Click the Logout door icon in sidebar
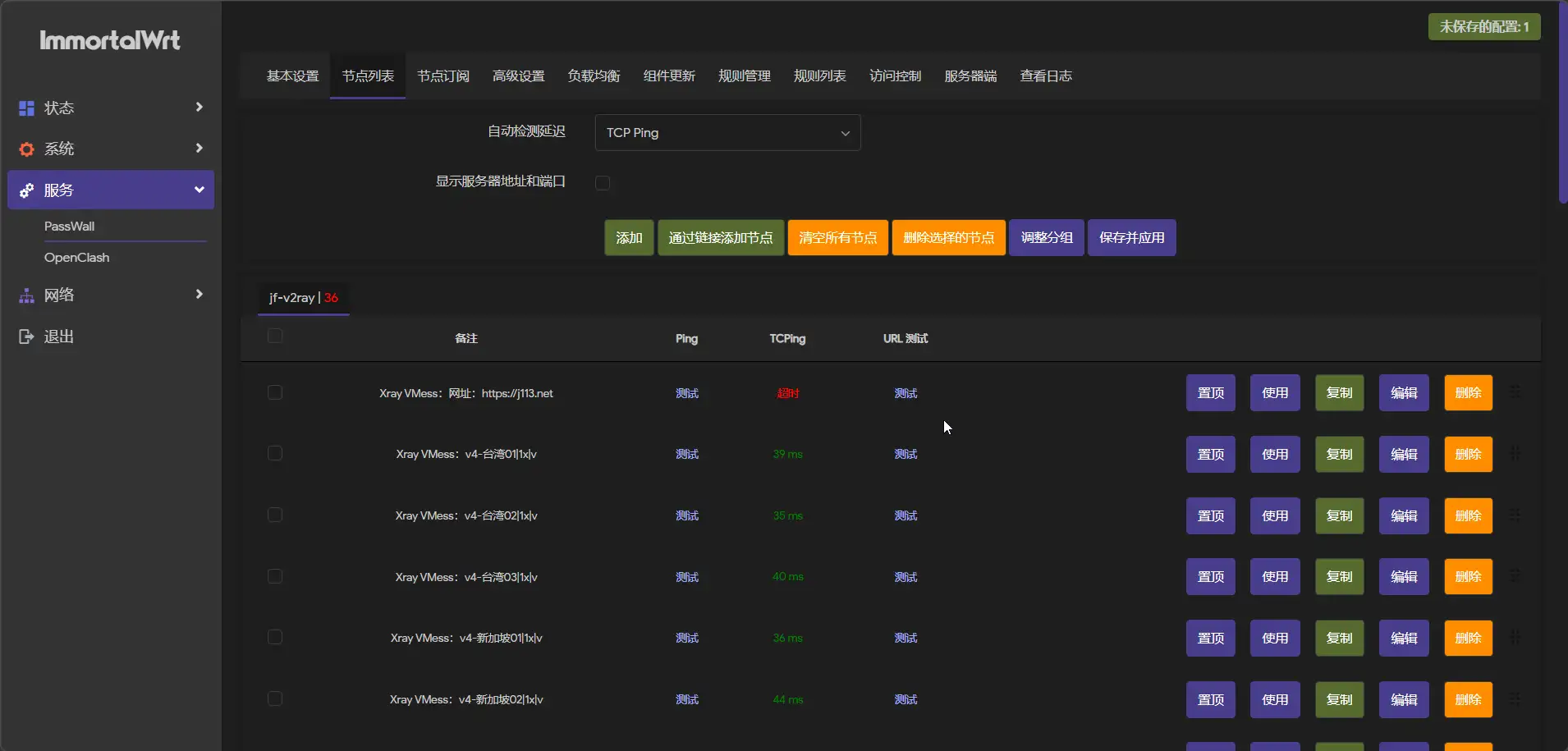 26,337
